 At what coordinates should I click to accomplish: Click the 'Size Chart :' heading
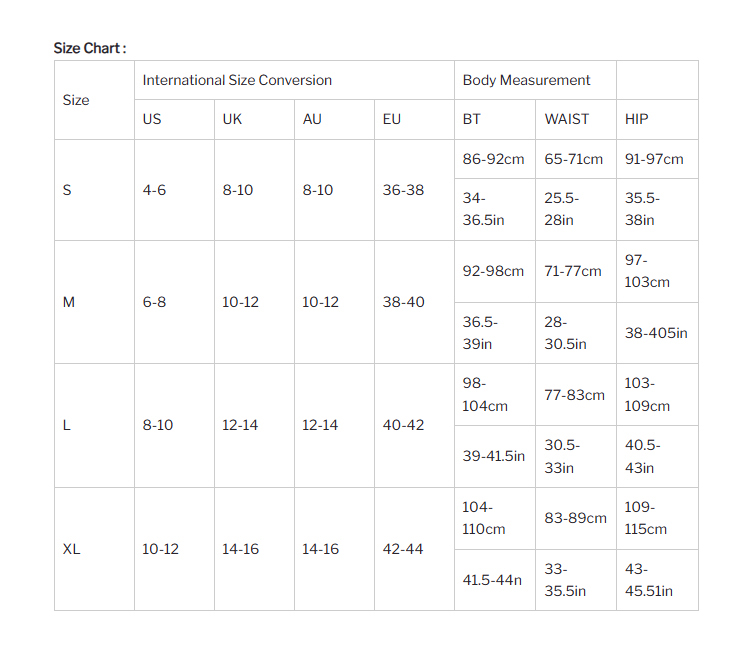90,48
